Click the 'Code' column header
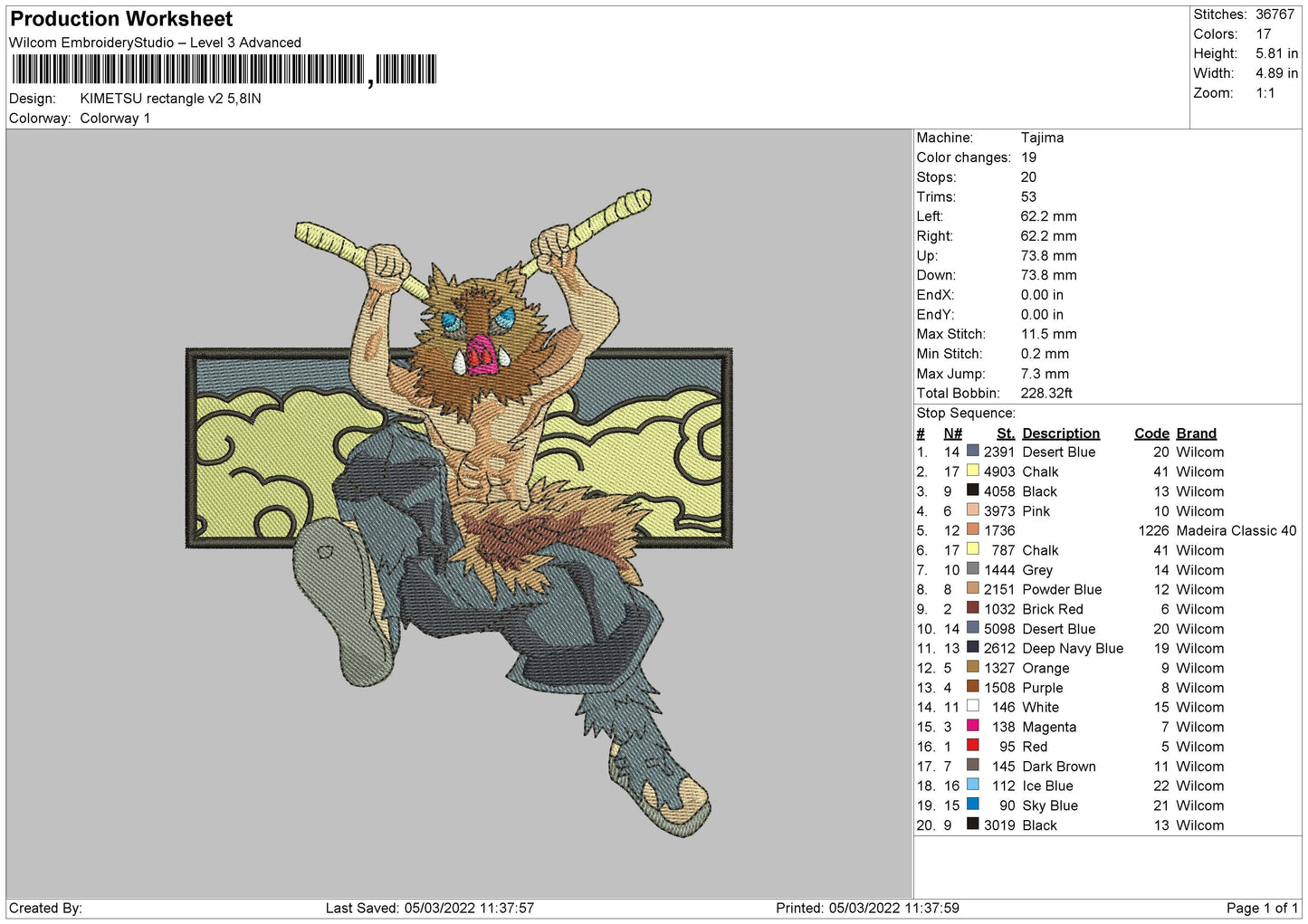The width and height of the screenshot is (1308, 924). 1151,433
